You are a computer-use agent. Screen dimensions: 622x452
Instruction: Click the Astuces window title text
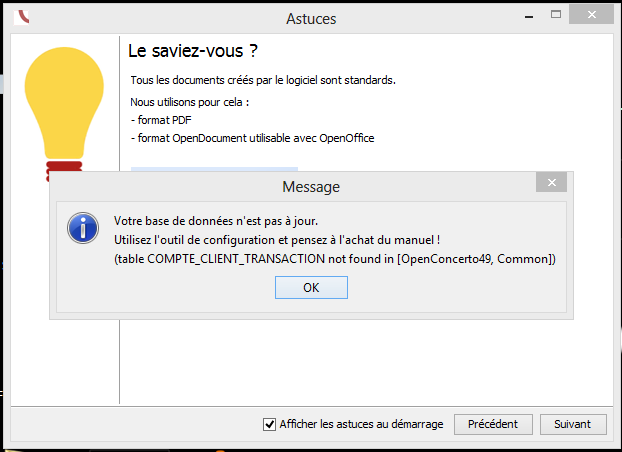click(x=311, y=19)
